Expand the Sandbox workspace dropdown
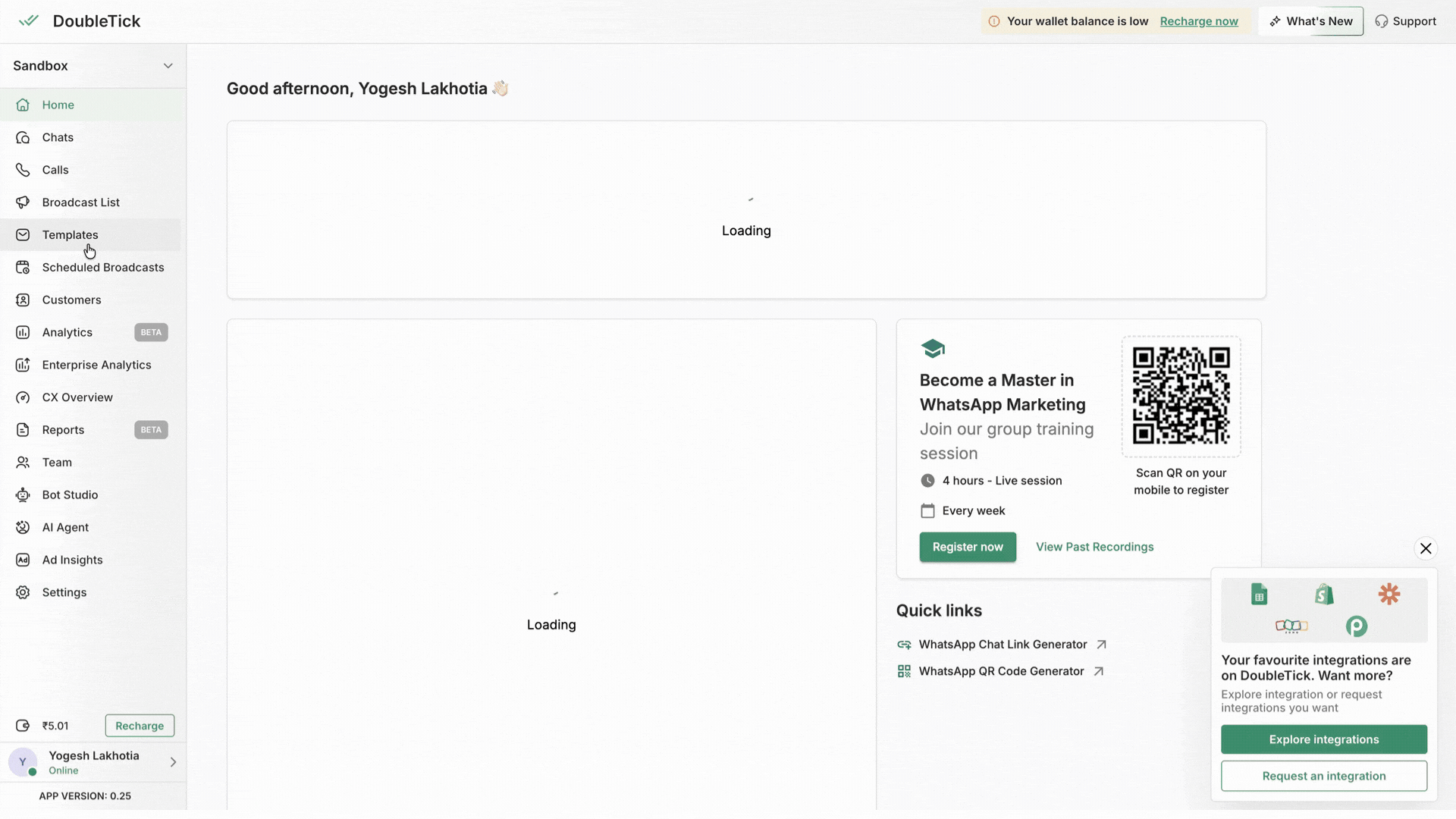This screenshot has height=819, width=1456. click(x=168, y=66)
